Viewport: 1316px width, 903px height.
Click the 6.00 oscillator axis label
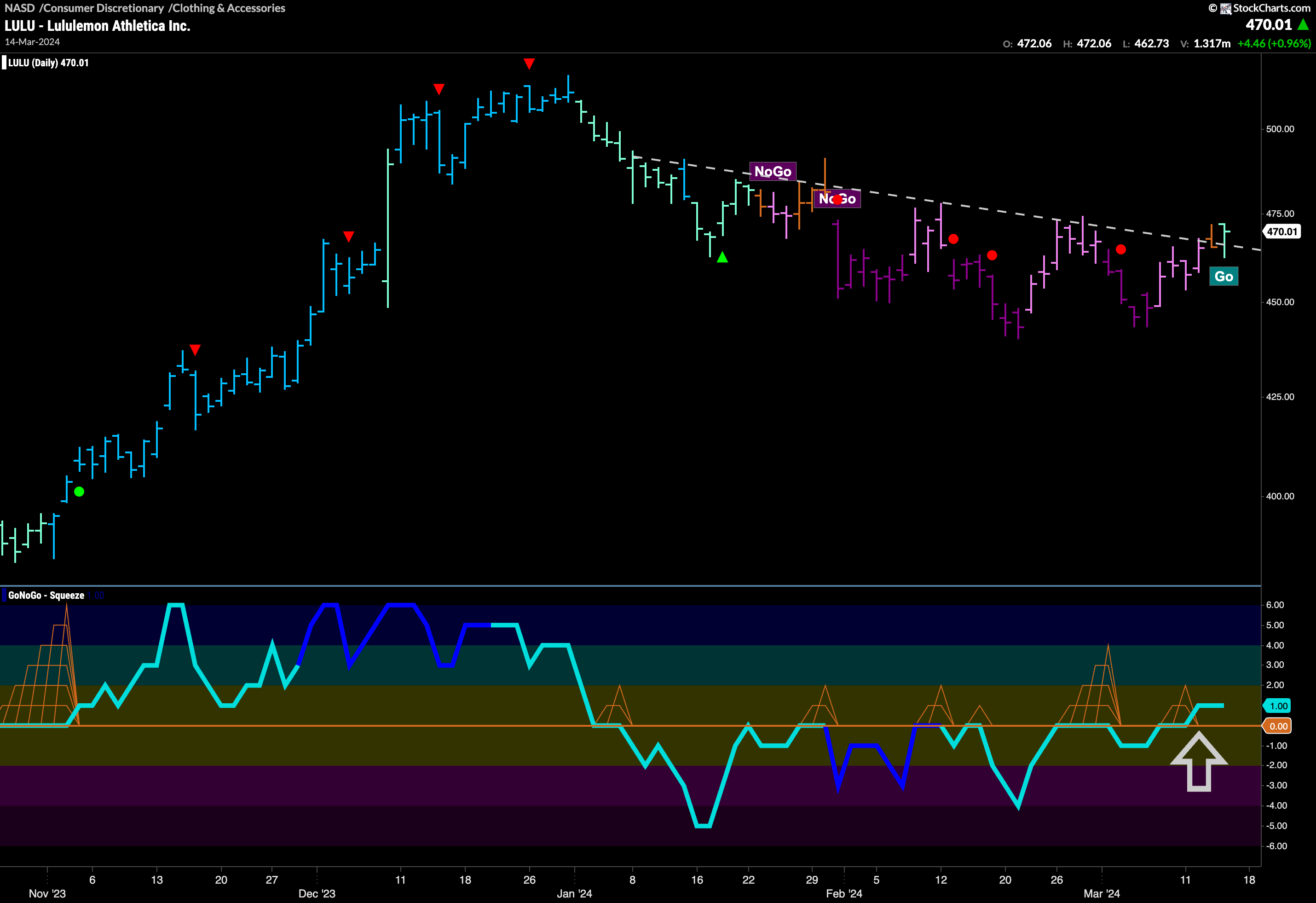point(1275,605)
